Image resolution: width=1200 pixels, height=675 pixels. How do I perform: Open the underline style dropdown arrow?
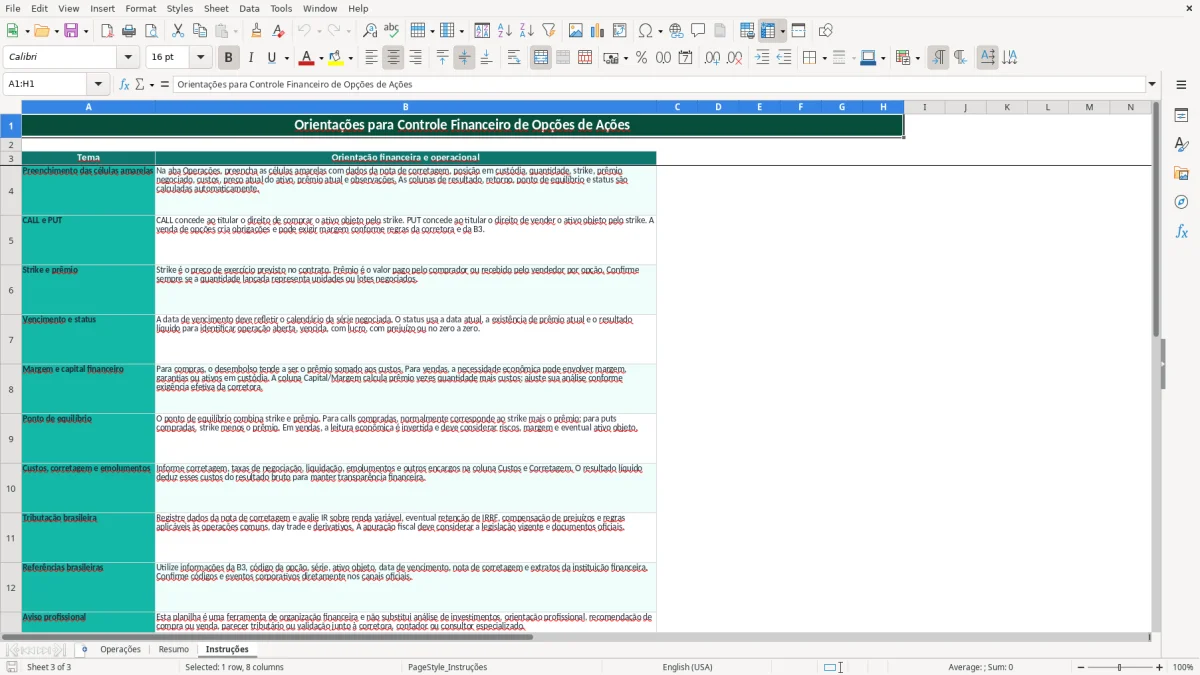pos(286,58)
